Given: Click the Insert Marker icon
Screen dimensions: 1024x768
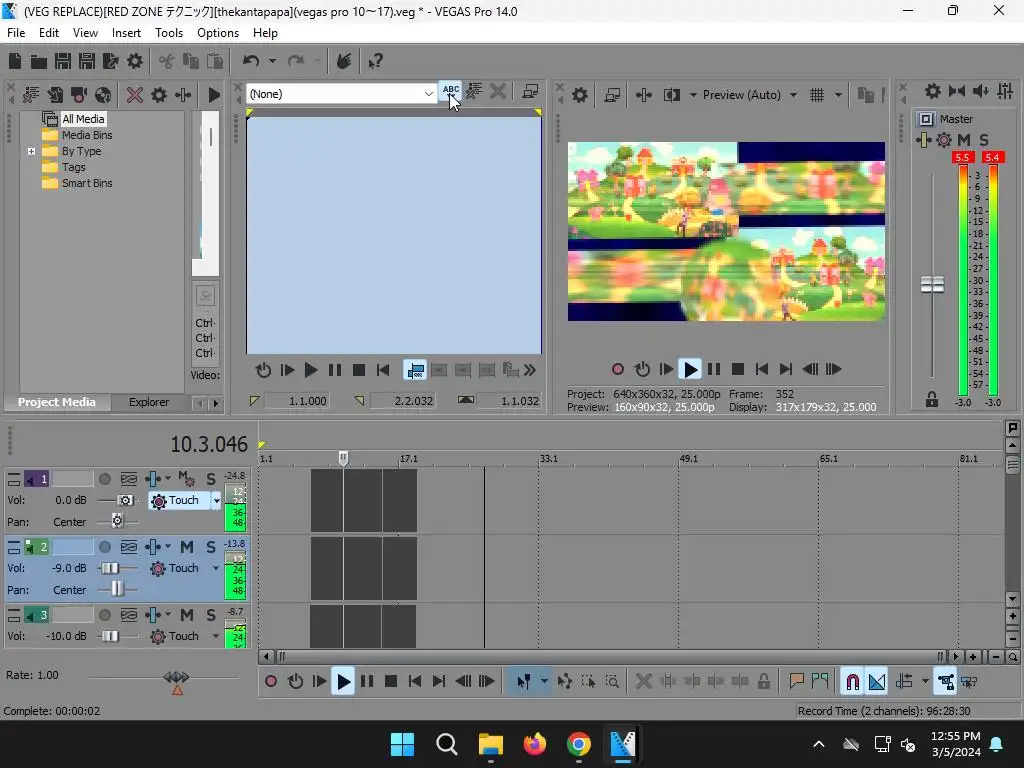Looking at the screenshot, I should tap(796, 681).
